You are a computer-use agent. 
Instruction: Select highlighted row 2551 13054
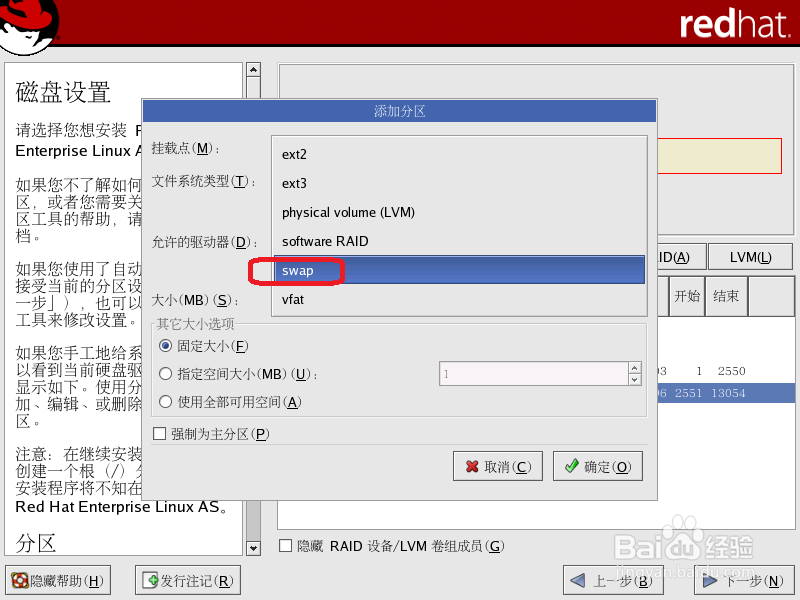[x=726, y=393]
